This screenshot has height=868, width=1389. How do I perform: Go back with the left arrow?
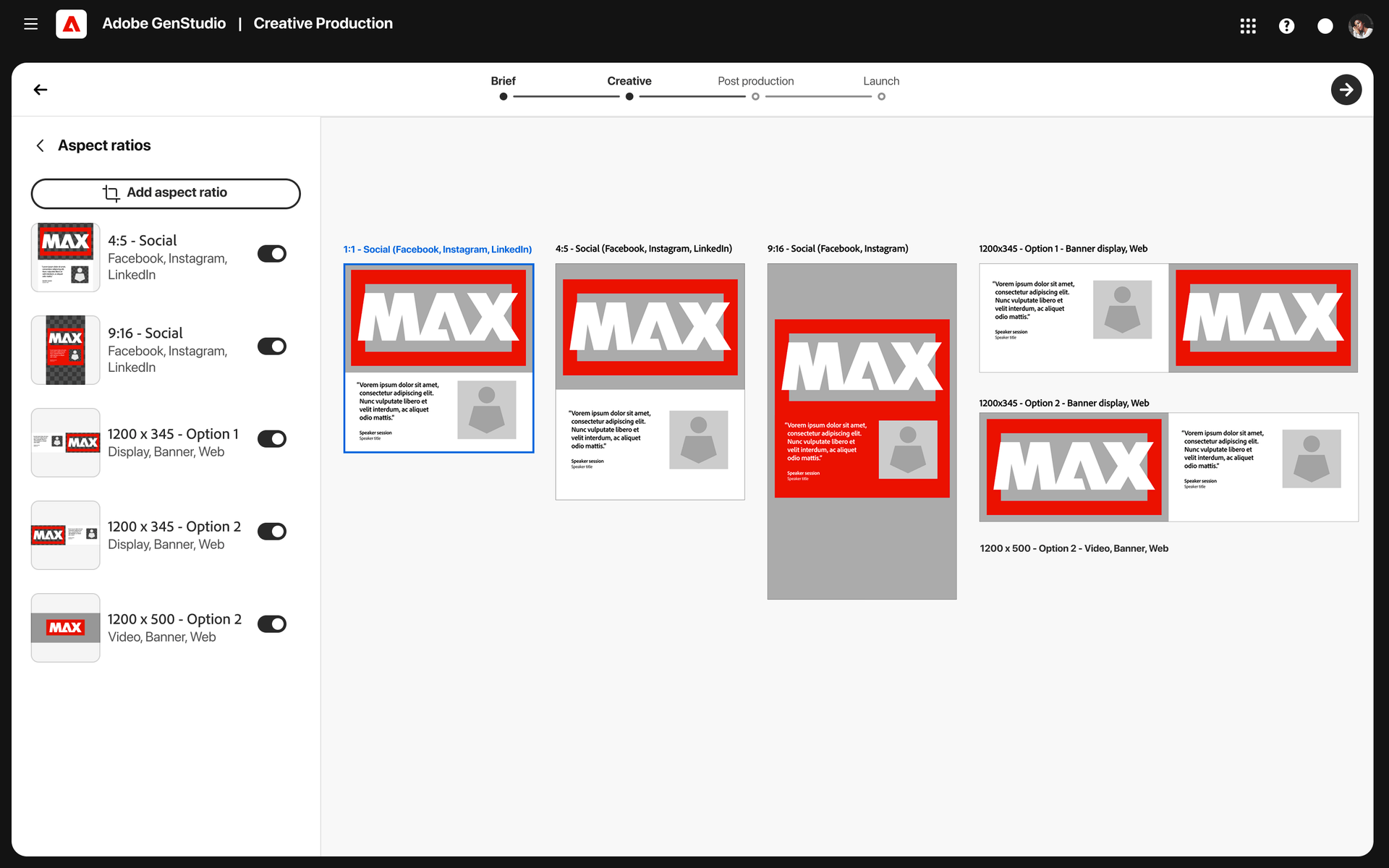click(x=41, y=90)
